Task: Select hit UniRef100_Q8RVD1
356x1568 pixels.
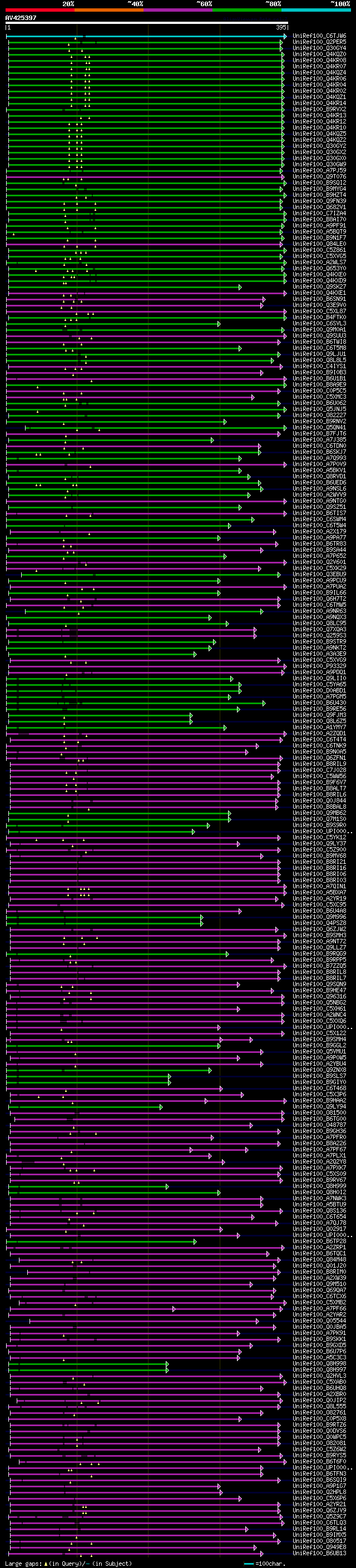Action: coord(319,477)
